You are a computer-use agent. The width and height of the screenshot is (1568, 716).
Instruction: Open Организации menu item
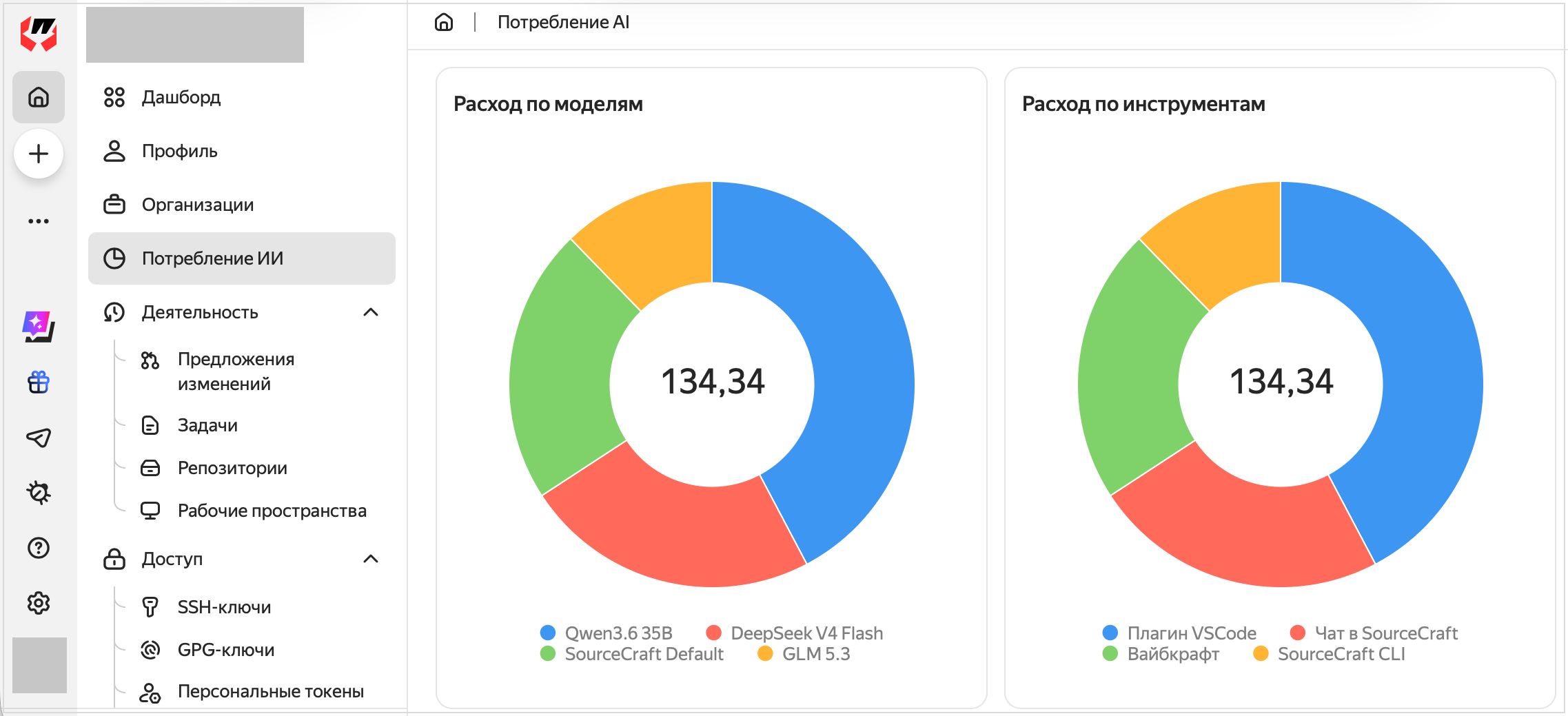(242, 205)
